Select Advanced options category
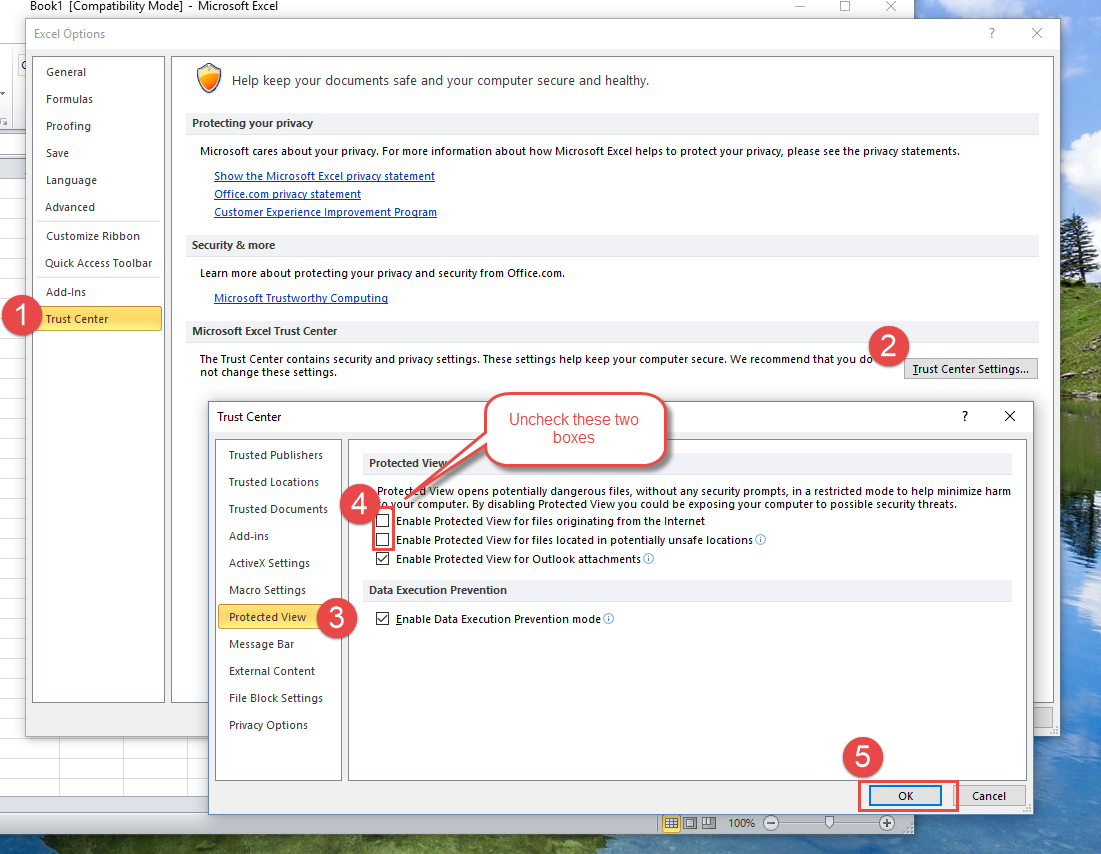 click(x=98, y=207)
